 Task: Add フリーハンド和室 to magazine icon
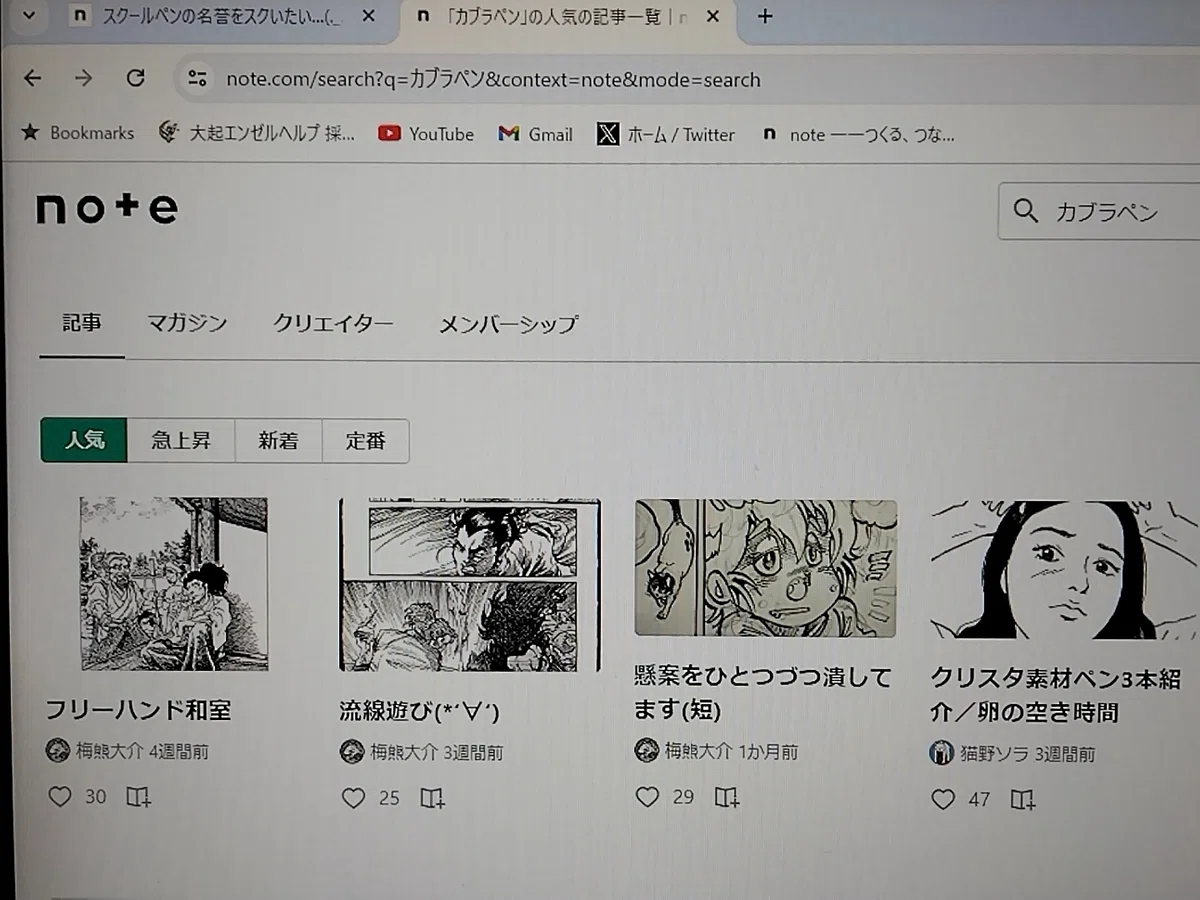[x=138, y=797]
